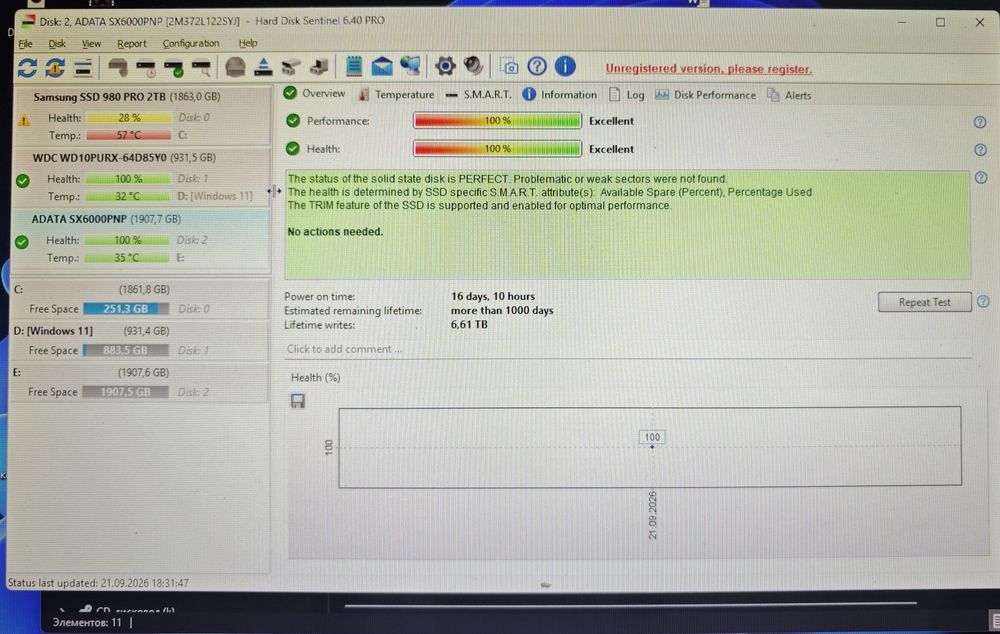Open the File menu
The width and height of the screenshot is (1000, 634).
(26, 43)
